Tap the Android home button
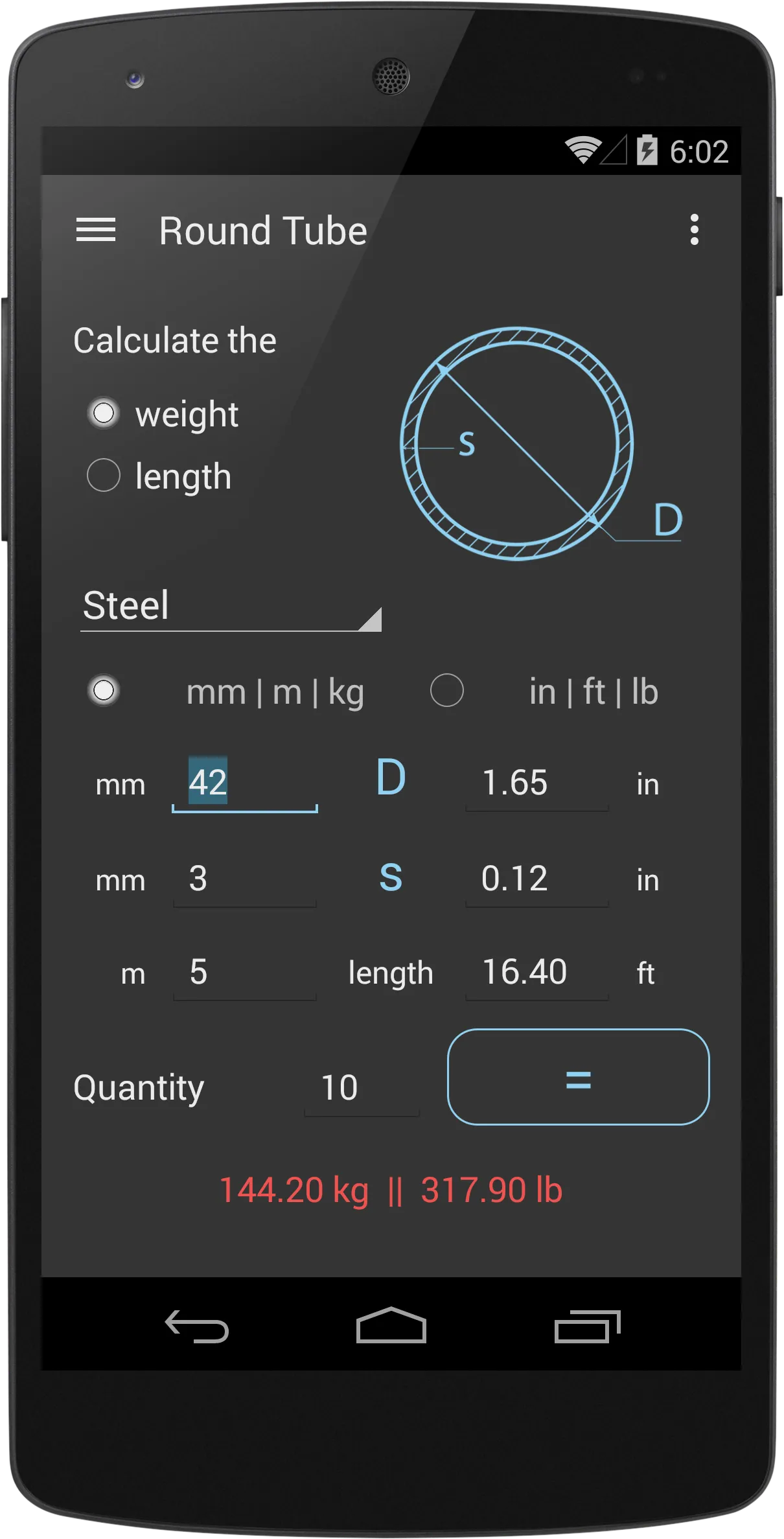This screenshot has height=1539, width=784. click(391, 1325)
